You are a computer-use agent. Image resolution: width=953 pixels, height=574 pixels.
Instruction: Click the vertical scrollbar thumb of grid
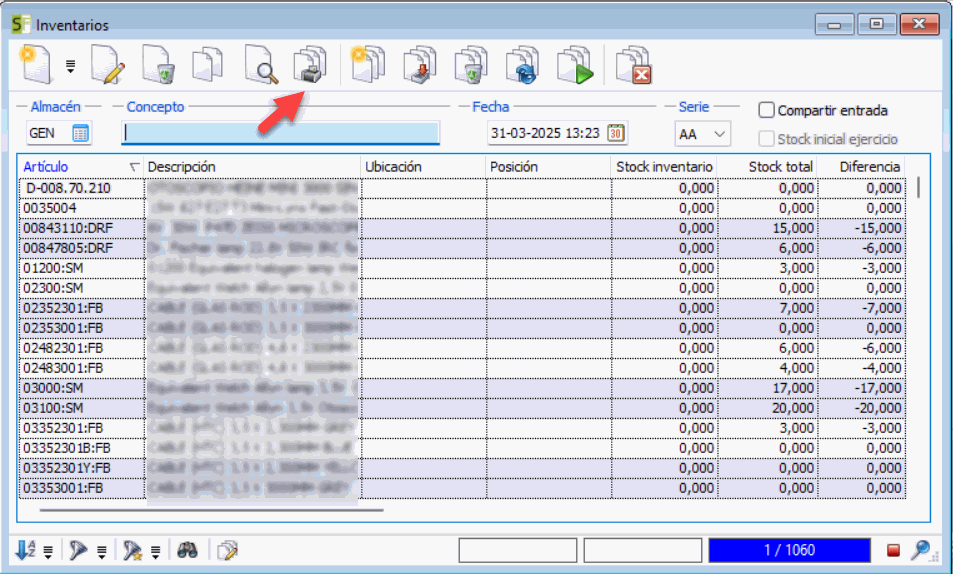[918, 187]
